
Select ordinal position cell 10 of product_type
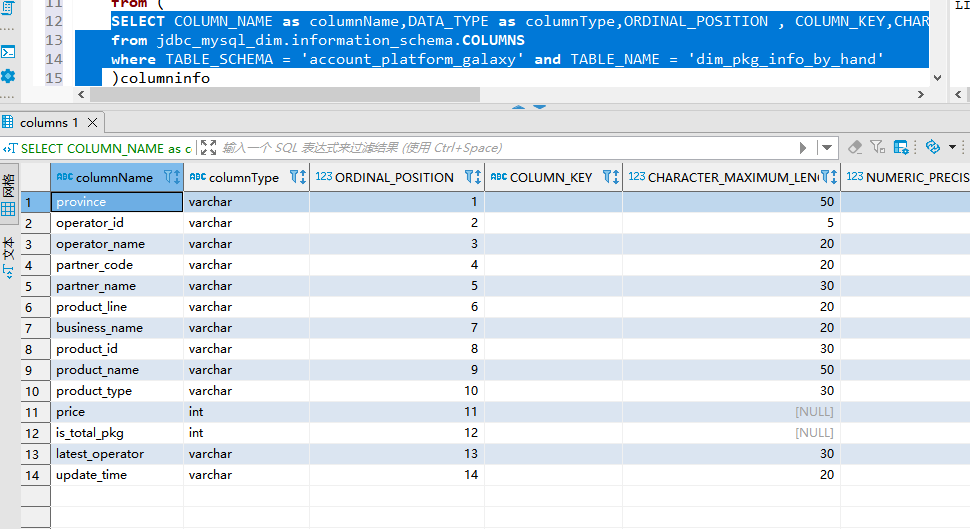coord(397,391)
